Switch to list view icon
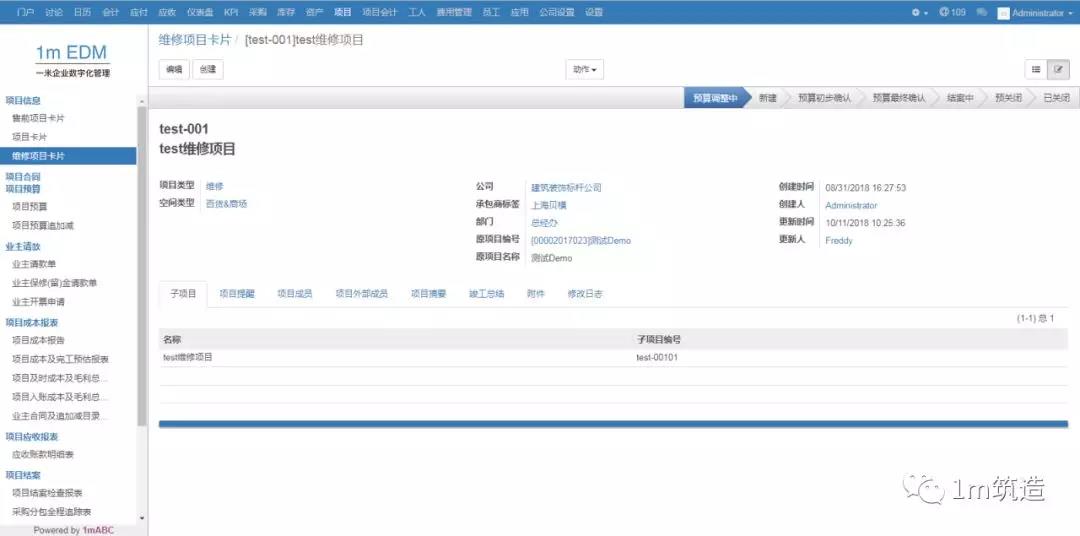The width and height of the screenshot is (1080, 536). point(1036,69)
